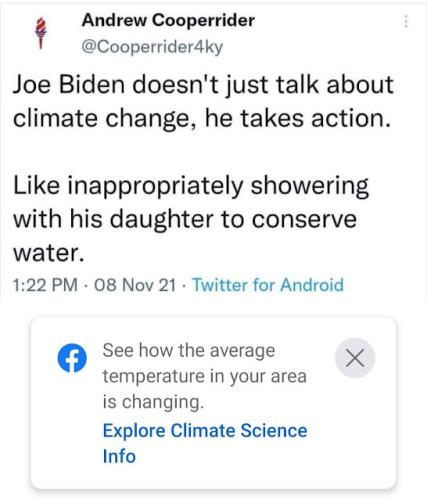The height and width of the screenshot is (500, 427).
Task: Click the 08 Nov 21 date
Action: click(x=135, y=285)
